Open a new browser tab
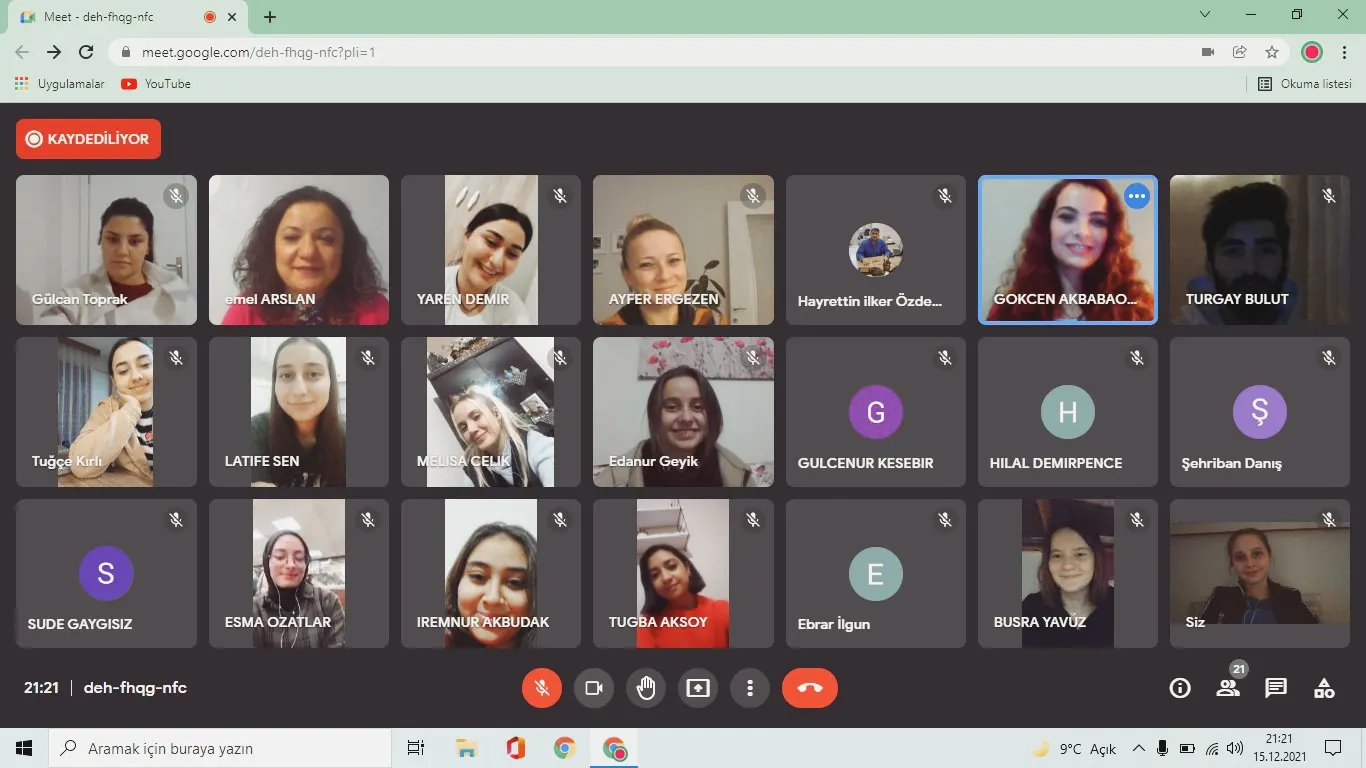The height and width of the screenshot is (768, 1366). pyautogui.click(x=270, y=17)
